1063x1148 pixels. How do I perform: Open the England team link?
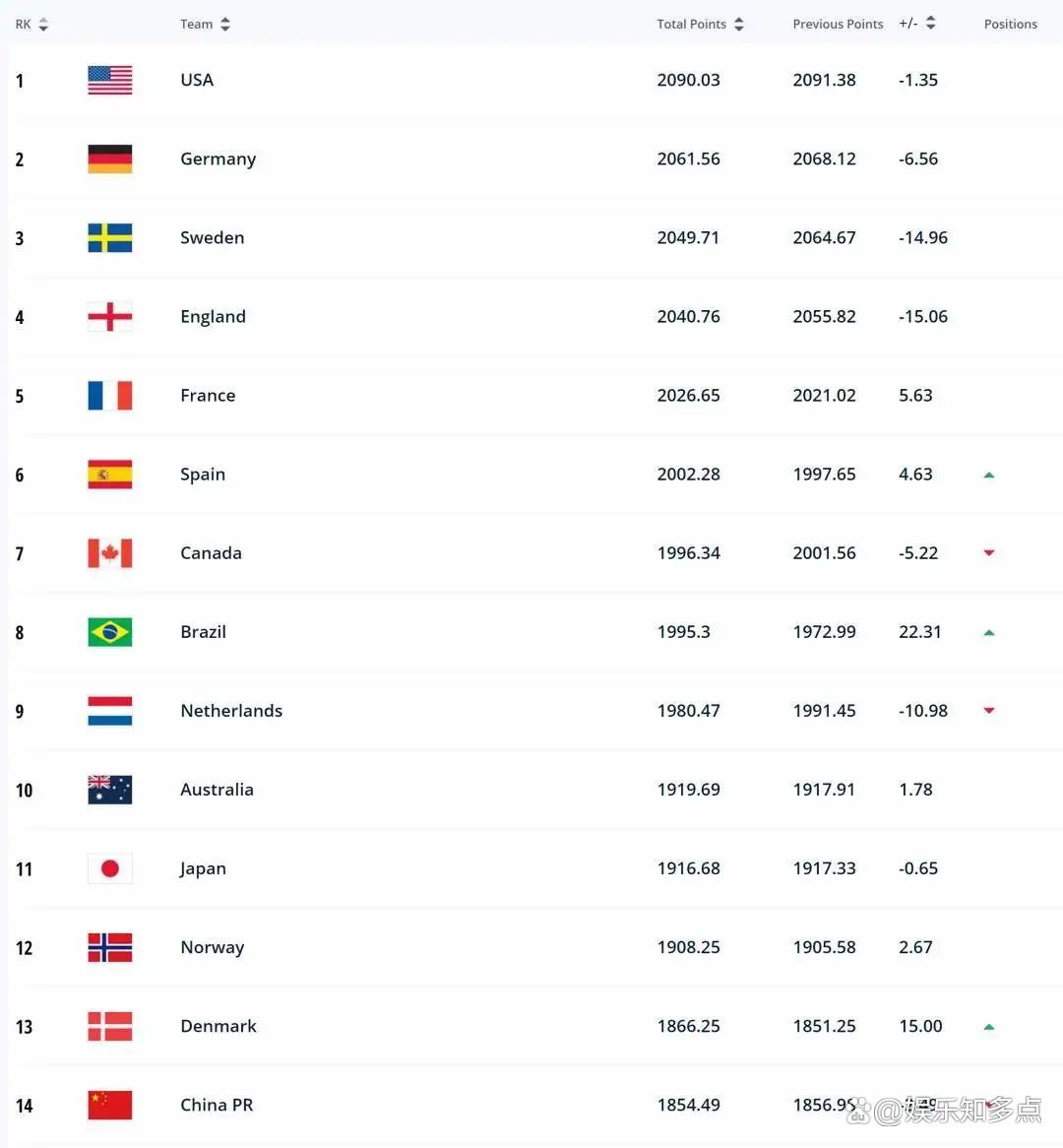213,316
